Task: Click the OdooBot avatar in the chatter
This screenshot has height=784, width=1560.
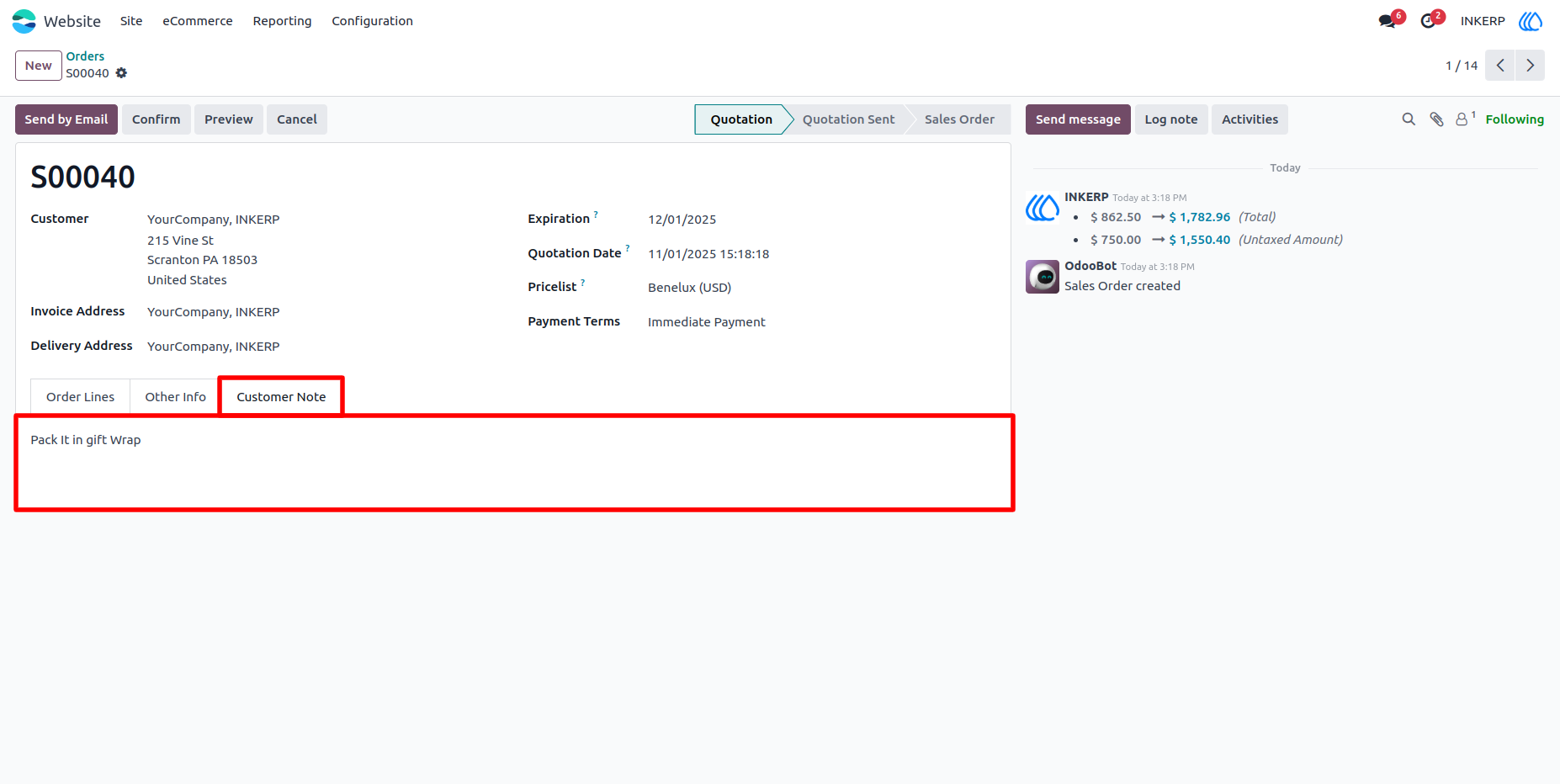Action: 1042,277
